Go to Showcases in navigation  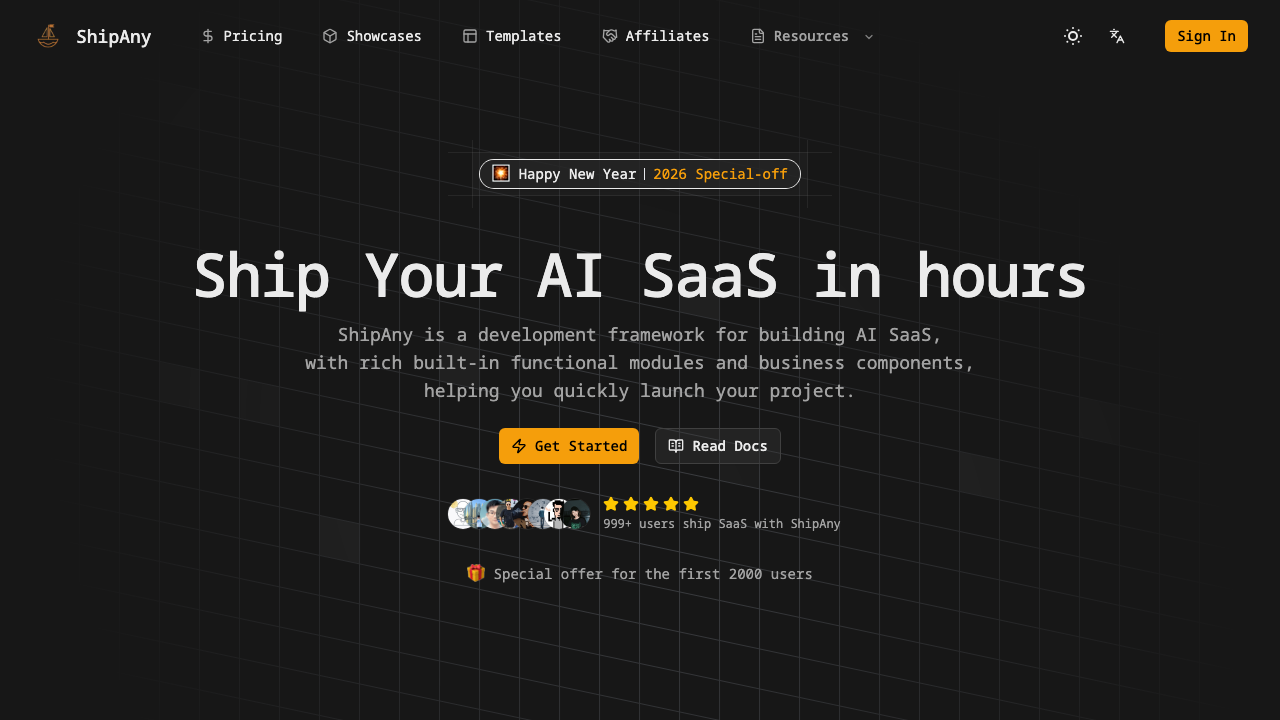click(x=383, y=36)
